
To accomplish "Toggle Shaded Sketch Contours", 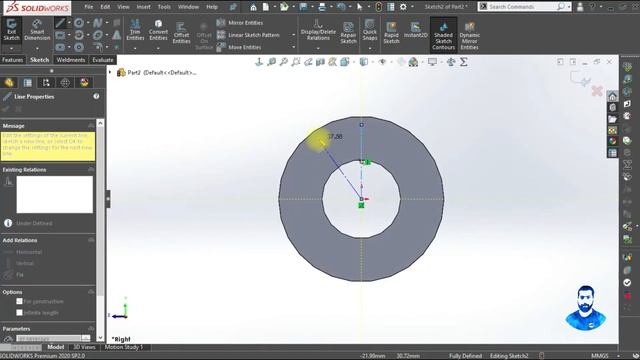I will coord(443,36).
